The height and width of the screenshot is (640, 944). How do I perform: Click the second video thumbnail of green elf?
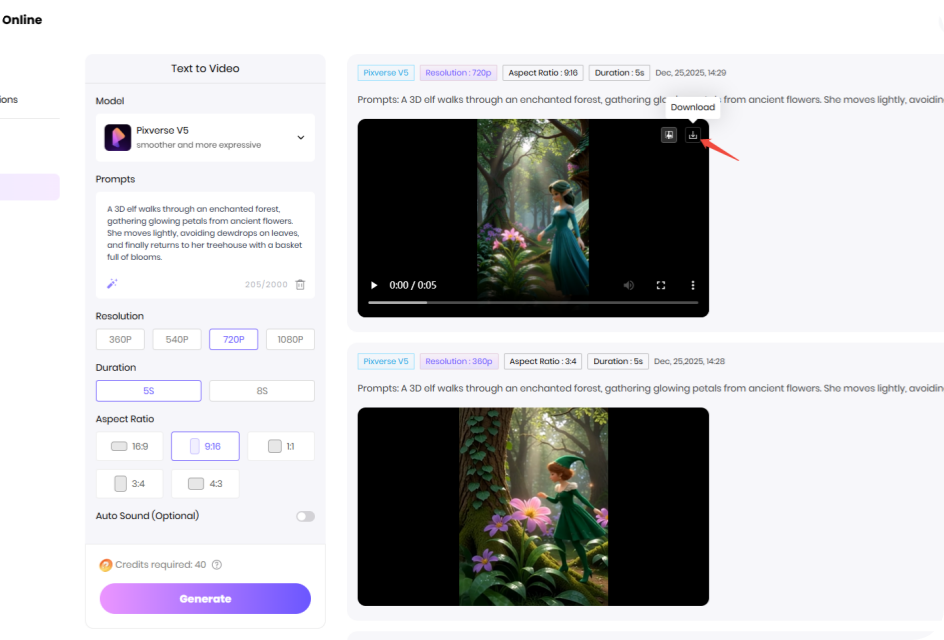click(x=533, y=506)
